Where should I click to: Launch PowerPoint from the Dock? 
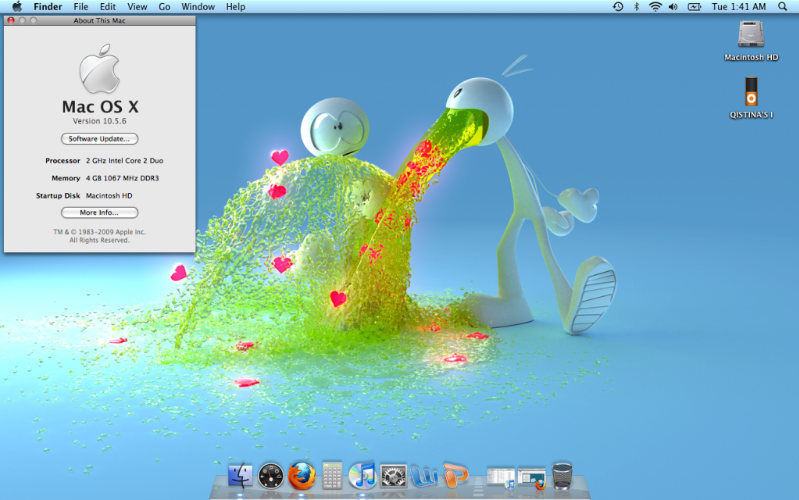click(x=455, y=476)
